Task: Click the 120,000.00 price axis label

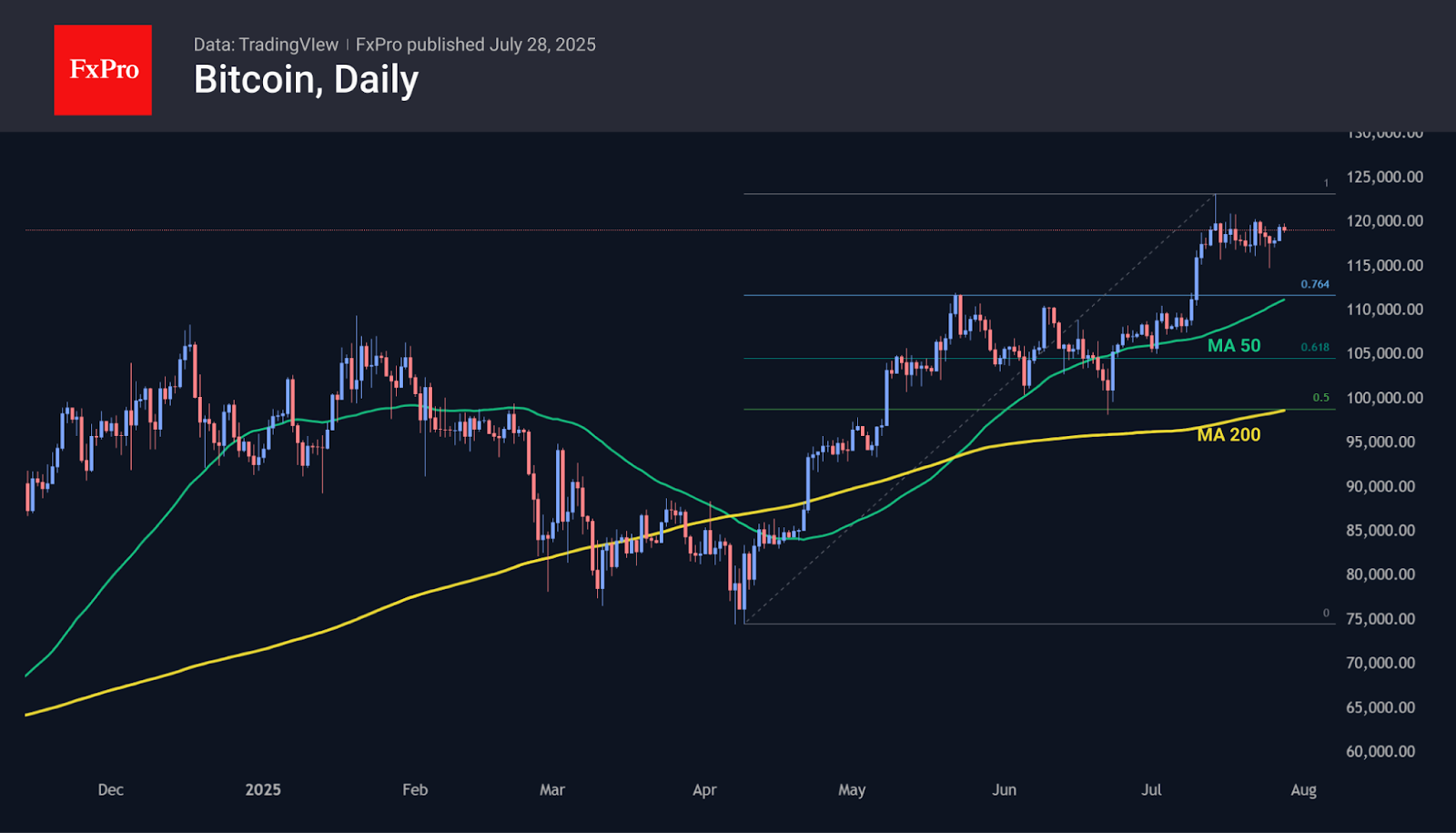Action: coord(1384,221)
